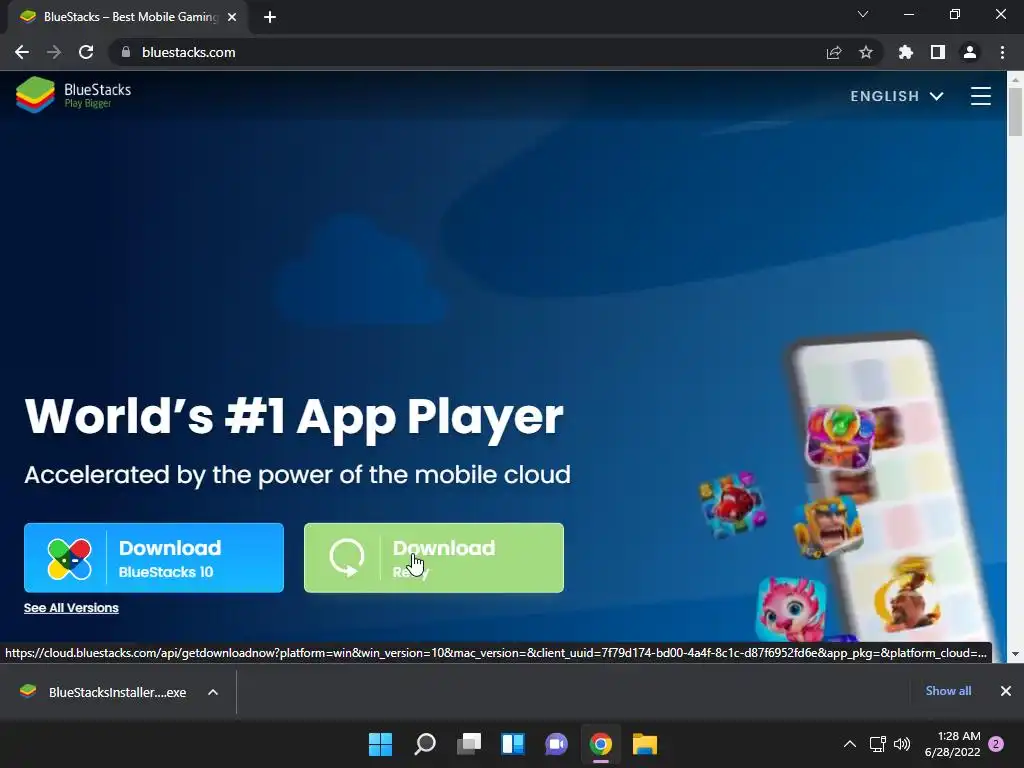The image size is (1024, 768).
Task: Click the BlueStacks logo in the site header
Action: tap(74, 95)
